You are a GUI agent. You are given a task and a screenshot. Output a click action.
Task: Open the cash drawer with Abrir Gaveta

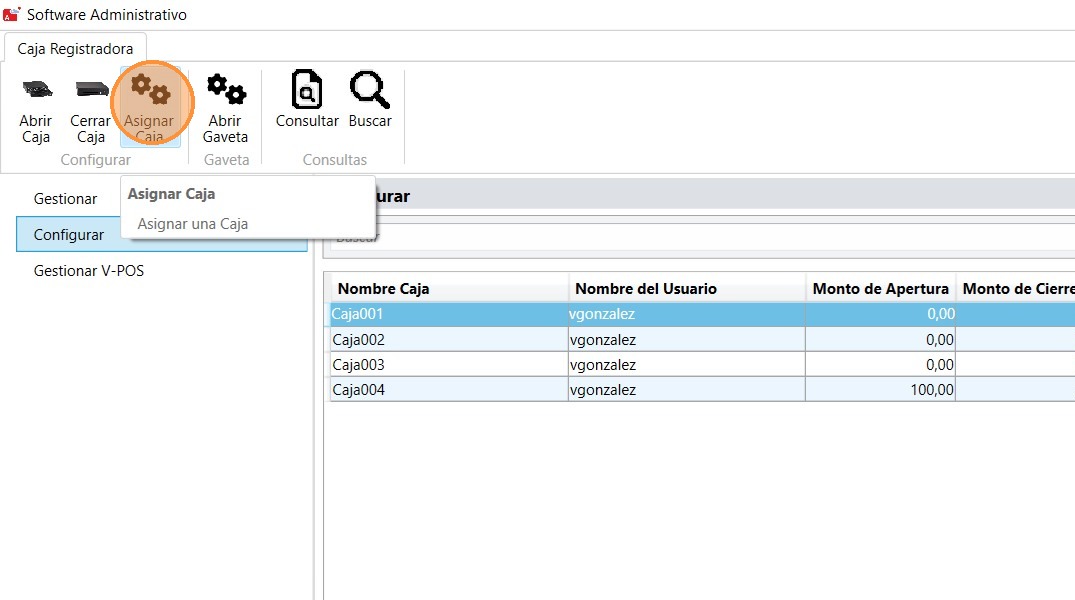[225, 91]
